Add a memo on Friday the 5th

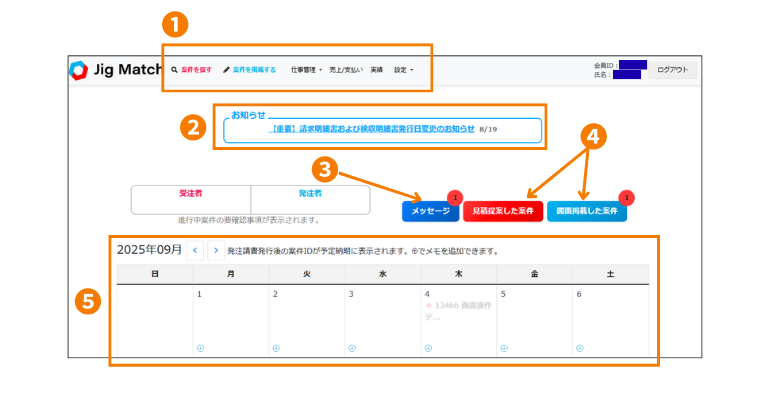coord(504,348)
